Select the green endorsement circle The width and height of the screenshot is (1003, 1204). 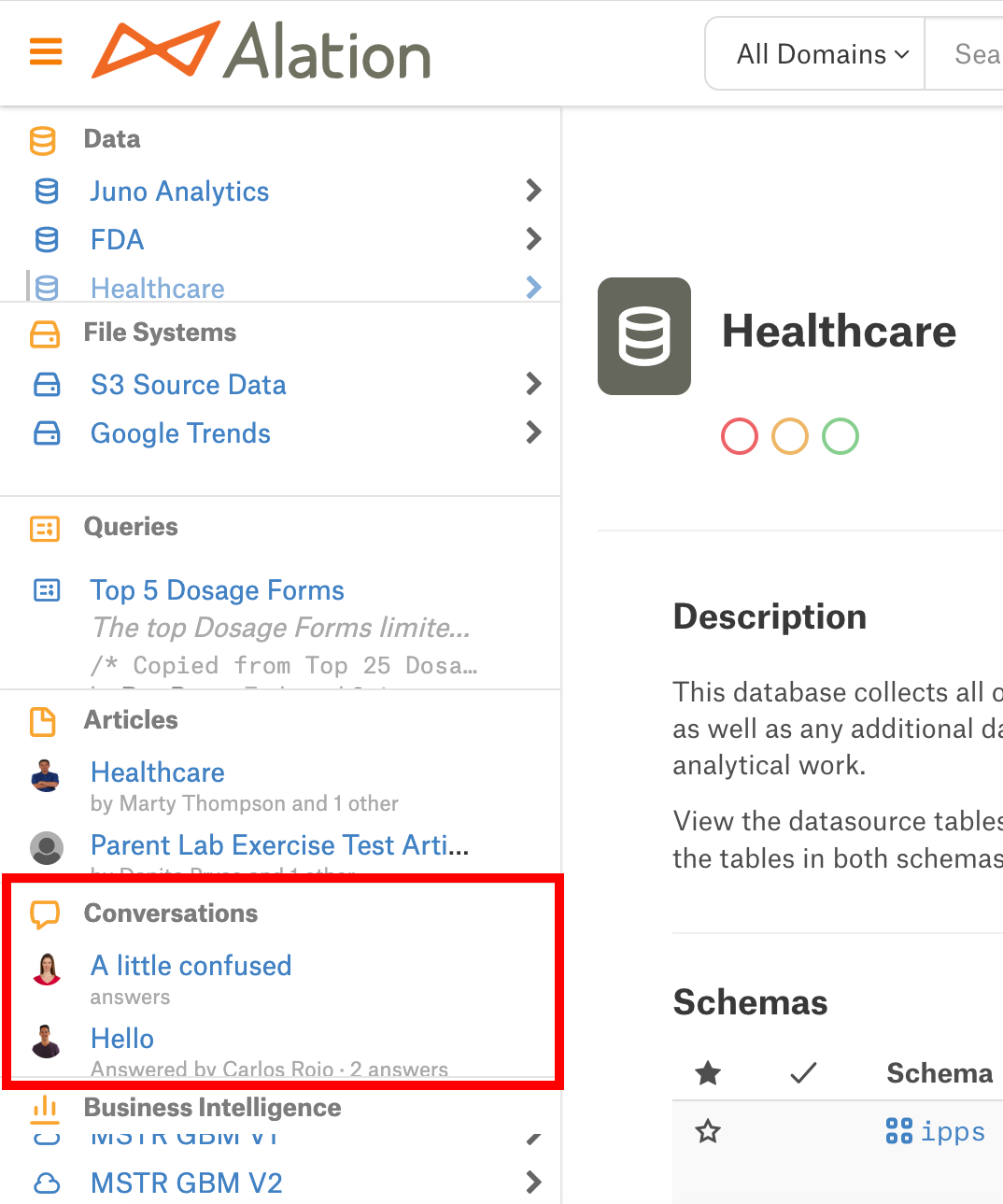841,436
